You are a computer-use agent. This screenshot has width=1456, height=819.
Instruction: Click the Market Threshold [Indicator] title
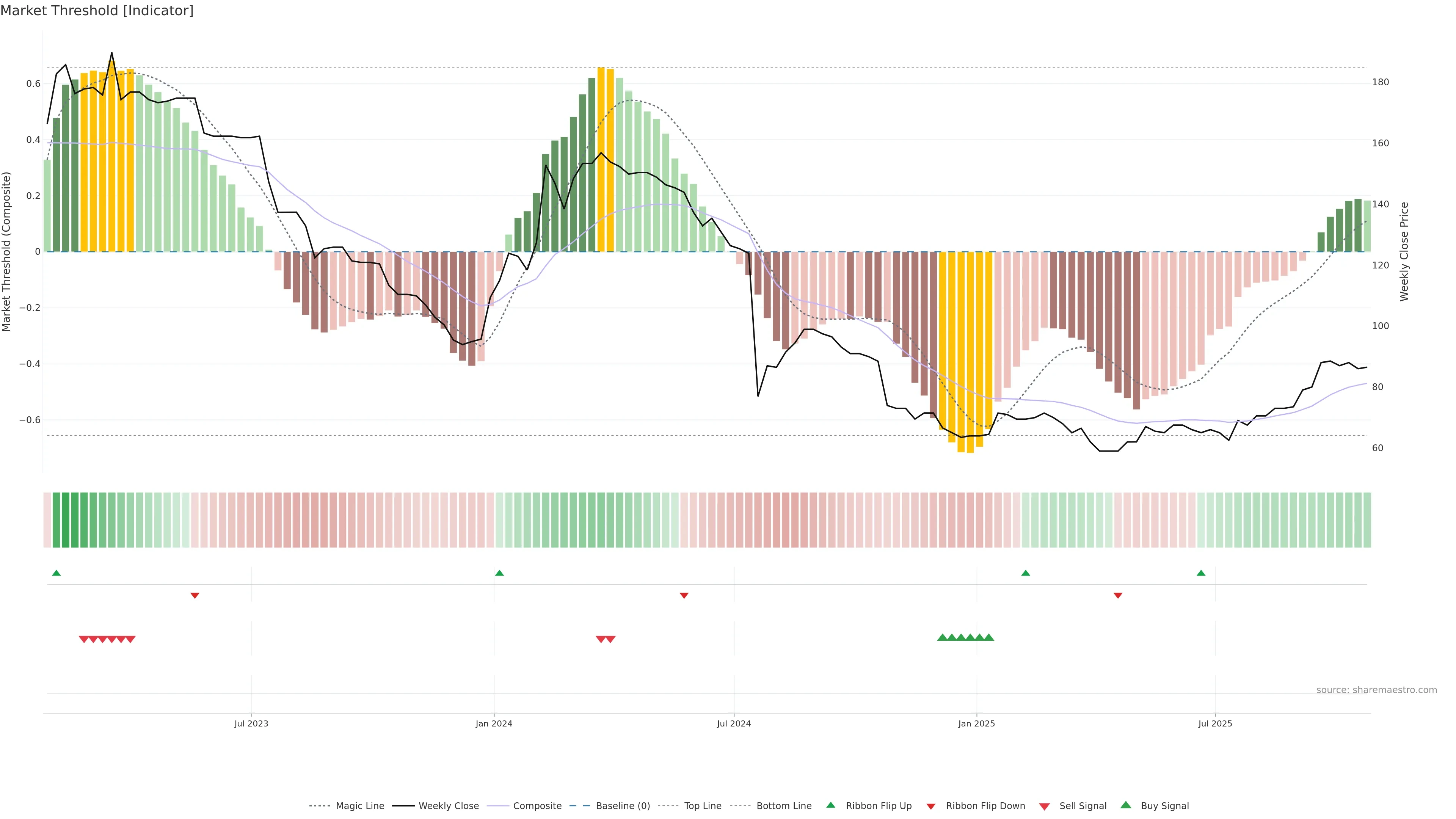pyautogui.click(x=97, y=11)
